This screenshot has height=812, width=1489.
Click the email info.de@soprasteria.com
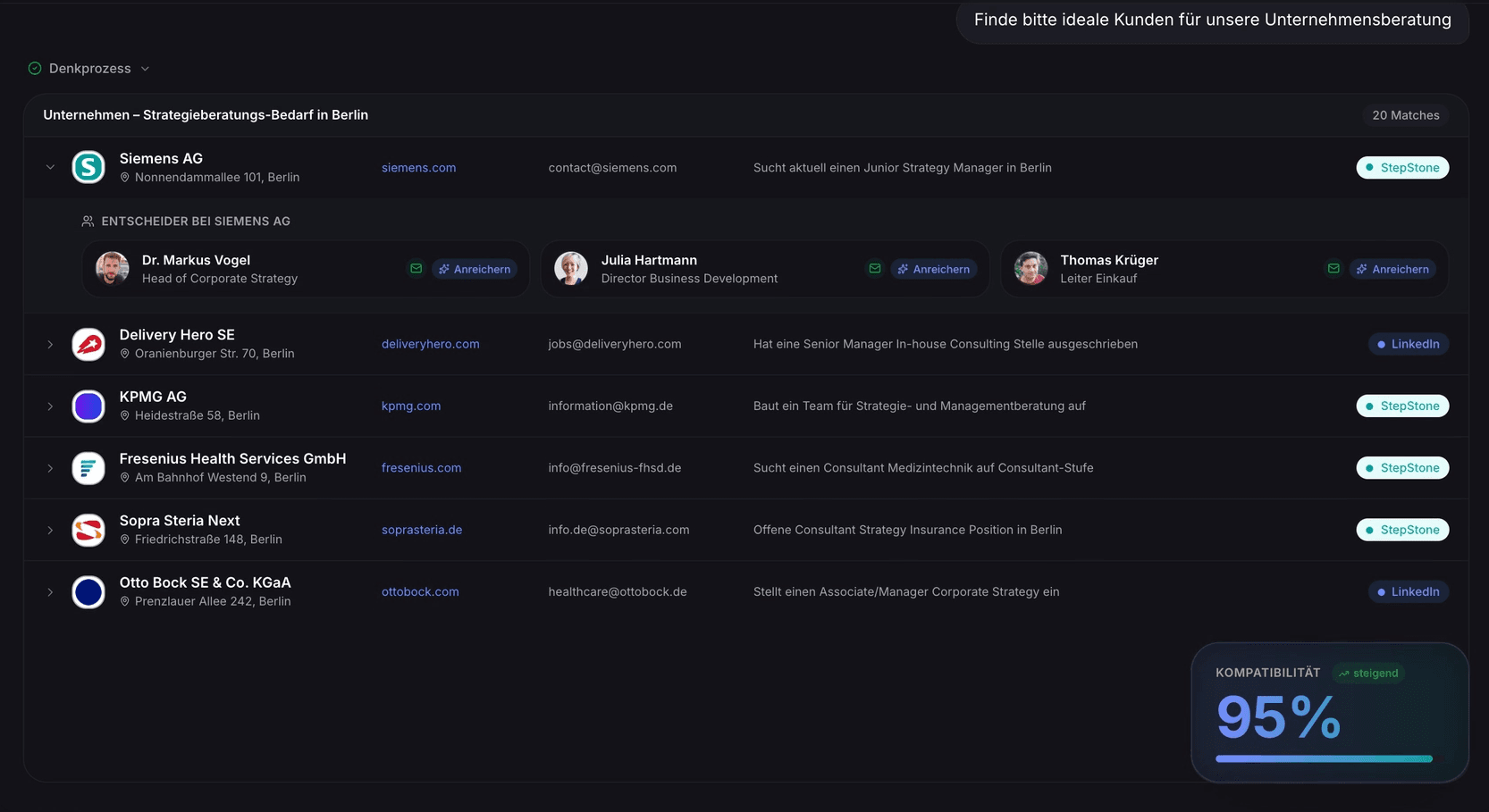618,530
